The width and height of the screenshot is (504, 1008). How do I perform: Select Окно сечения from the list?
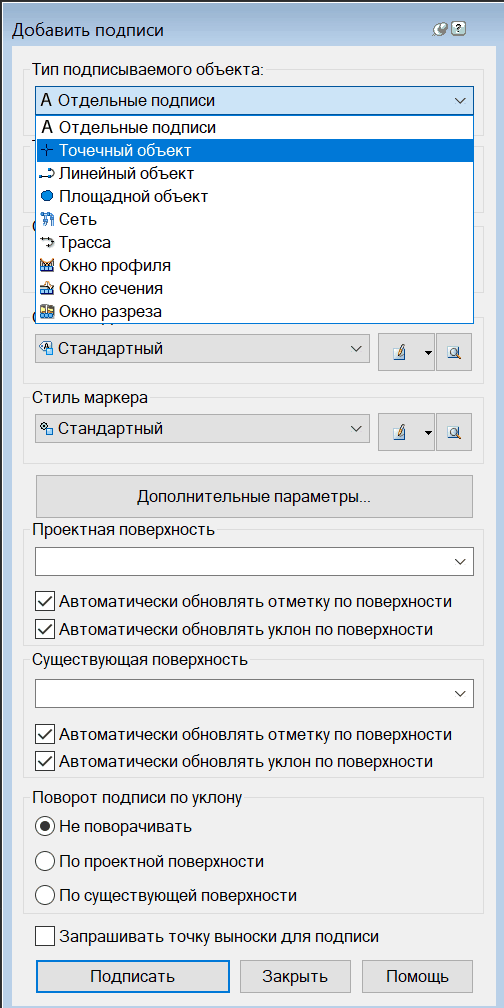255,288
